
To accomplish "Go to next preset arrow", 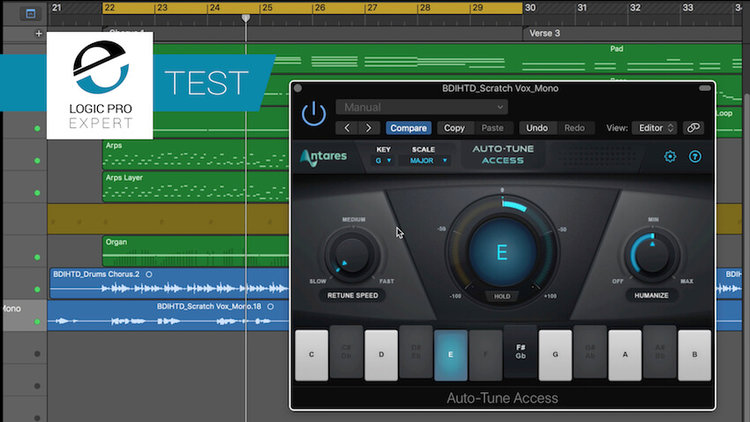I will click(x=369, y=128).
